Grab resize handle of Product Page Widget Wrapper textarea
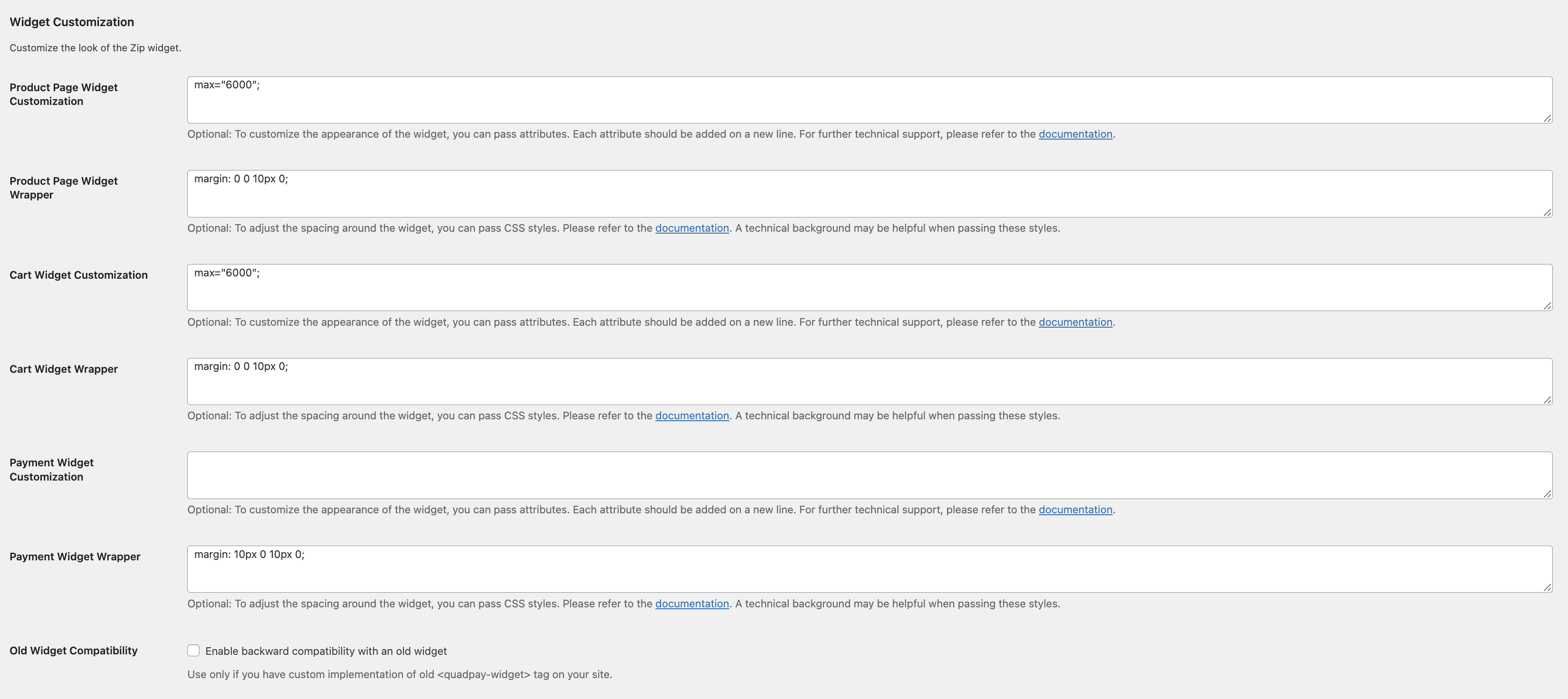Viewport: 1568px width, 699px height. click(1547, 212)
